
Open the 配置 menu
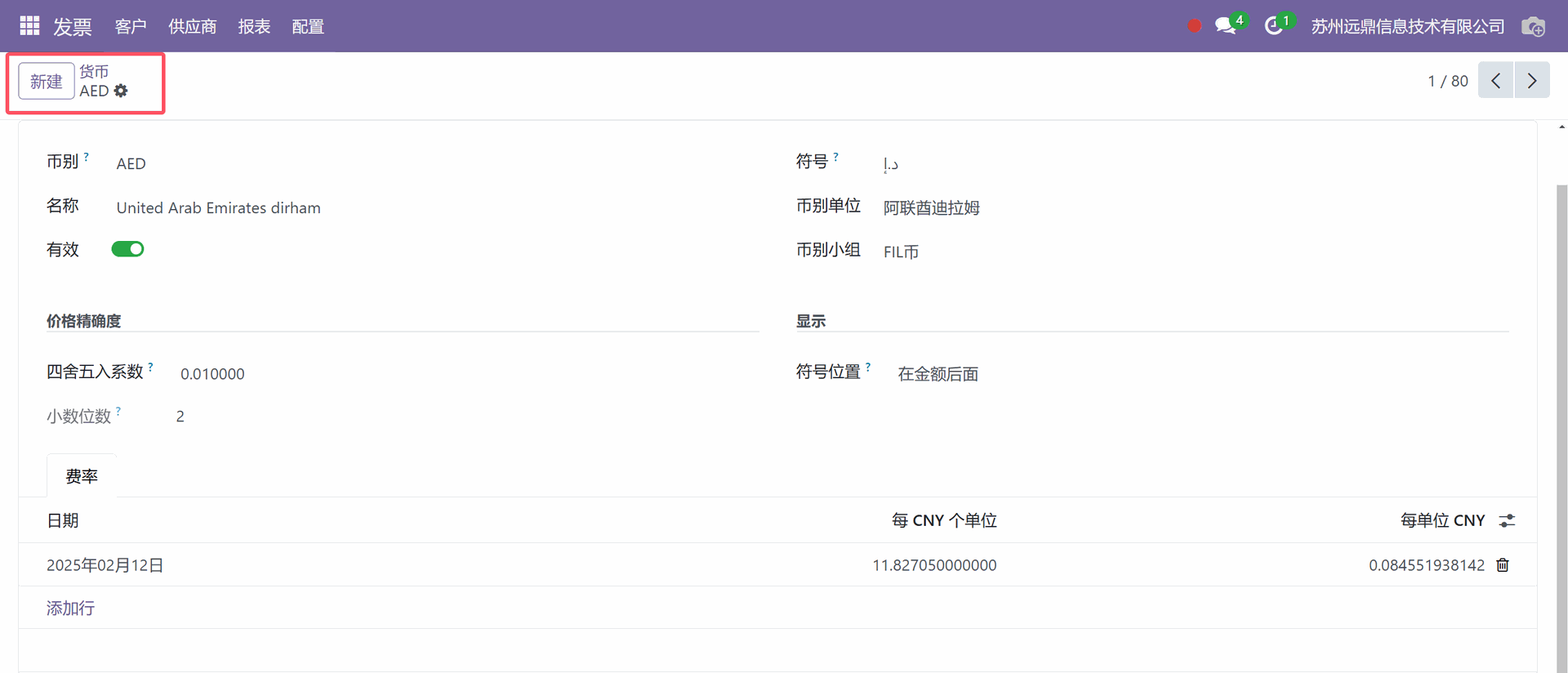point(308,26)
